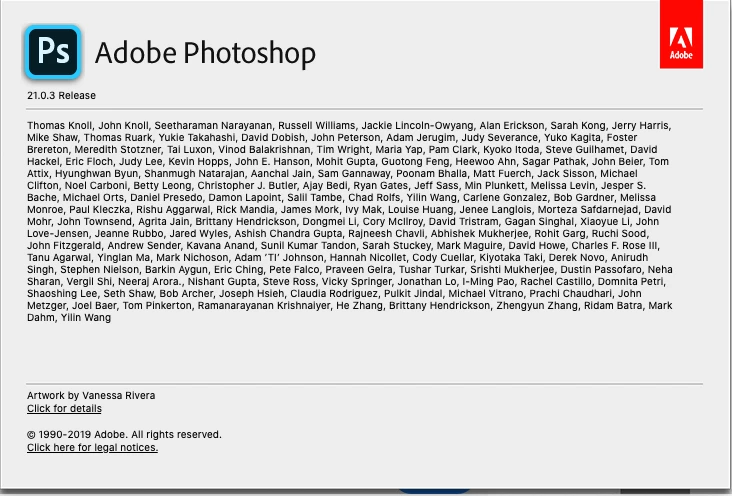The width and height of the screenshot is (732, 496).
Task: Click the Photoshop Ps app icon
Action: click(53, 52)
